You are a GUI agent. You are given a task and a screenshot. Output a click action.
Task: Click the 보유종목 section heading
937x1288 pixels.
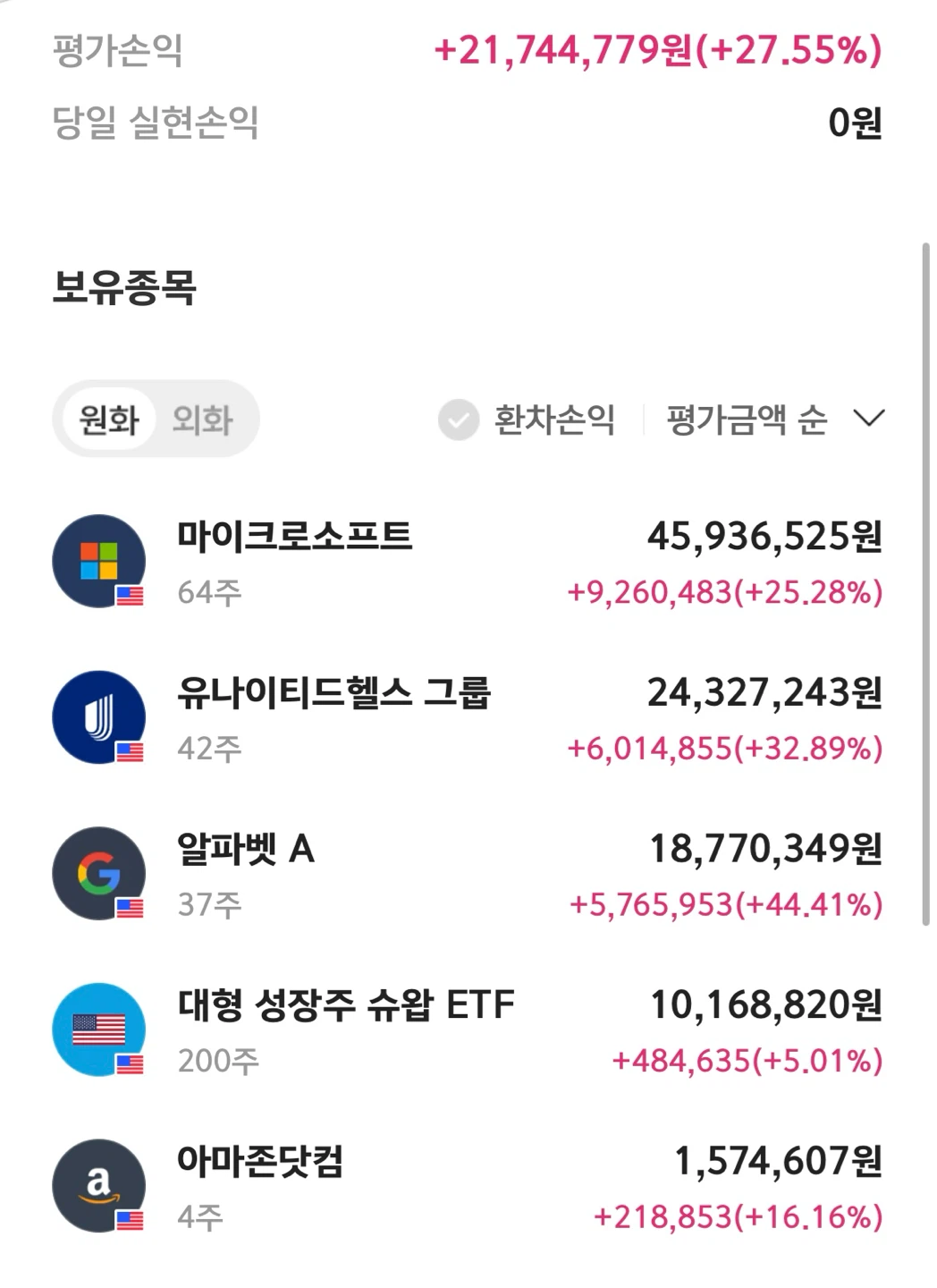tap(124, 288)
